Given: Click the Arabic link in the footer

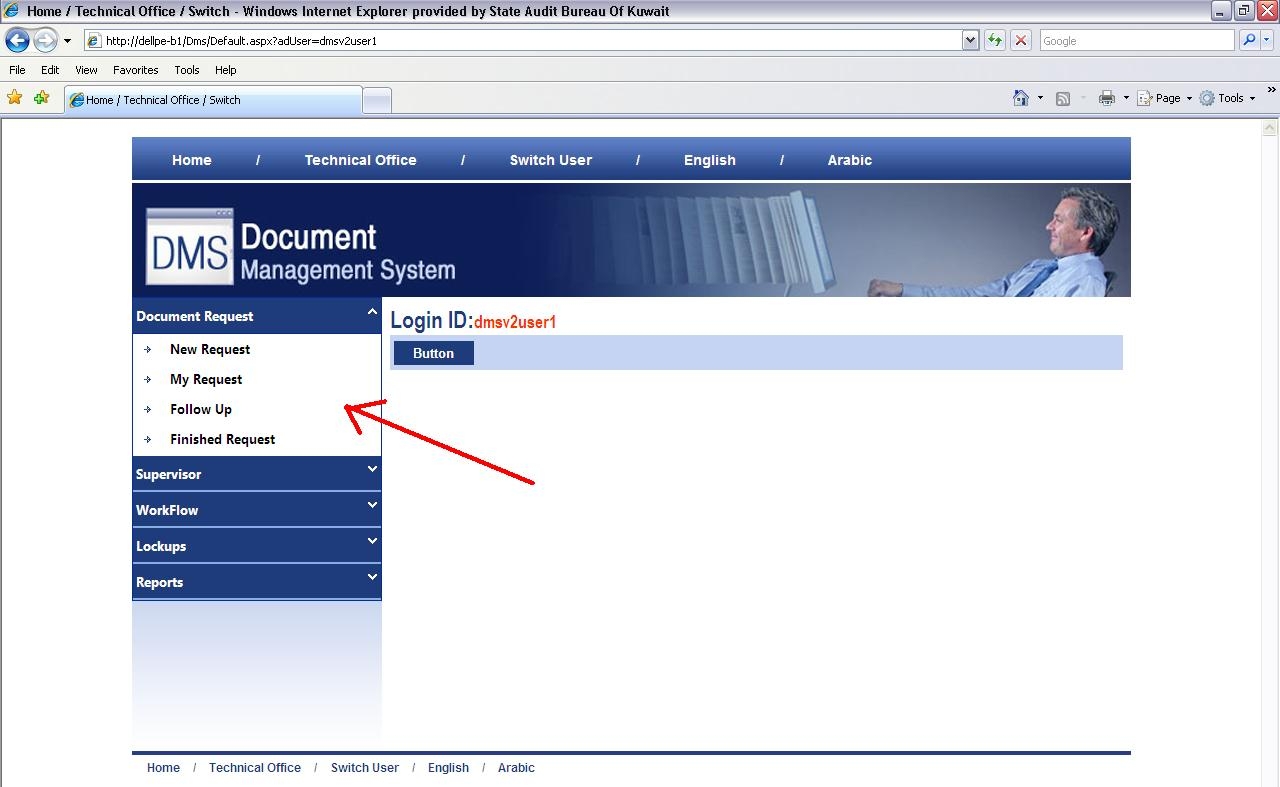Looking at the screenshot, I should (516, 768).
